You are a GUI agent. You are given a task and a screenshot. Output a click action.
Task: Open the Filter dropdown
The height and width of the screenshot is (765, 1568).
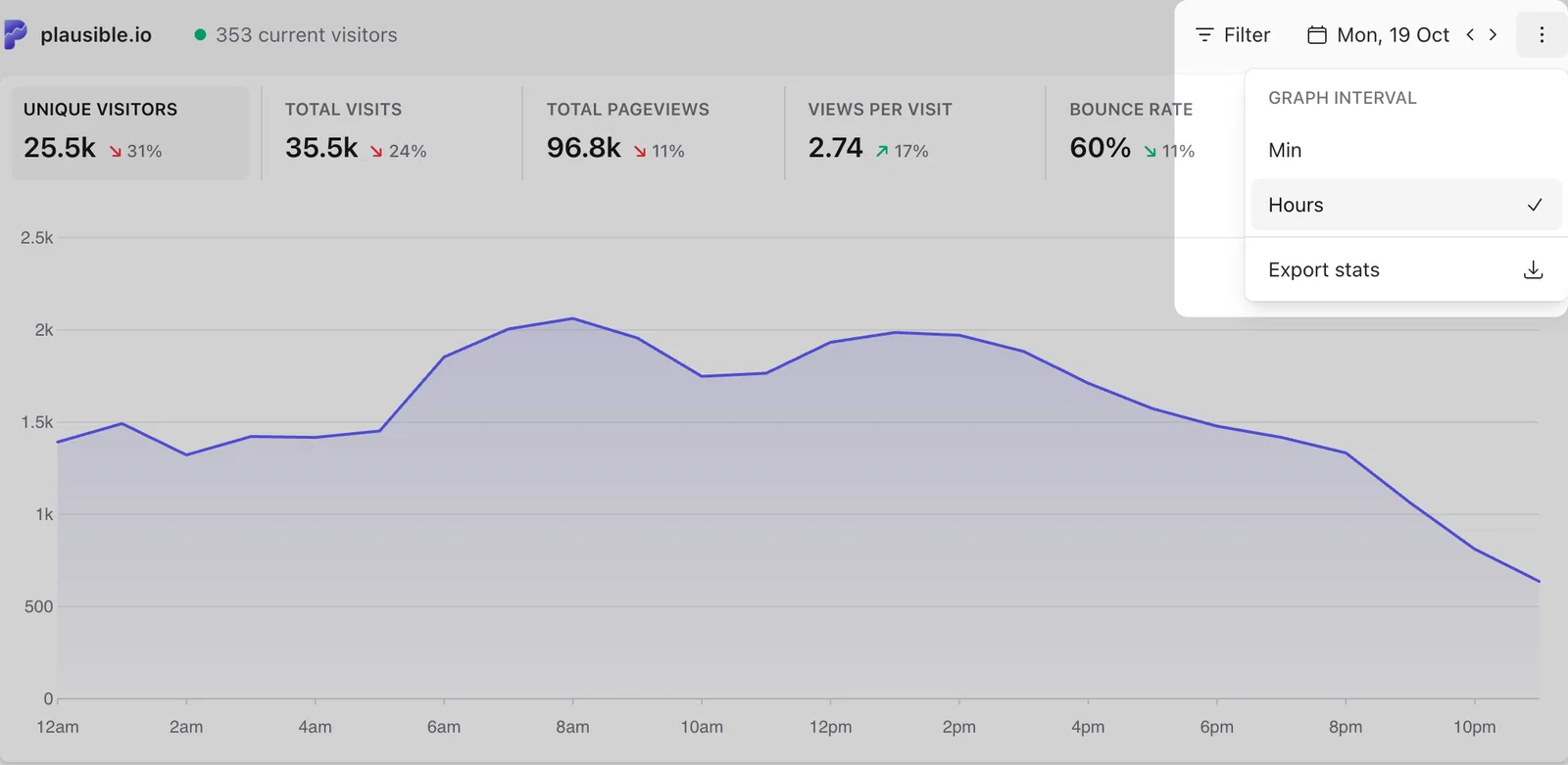pos(1233,35)
